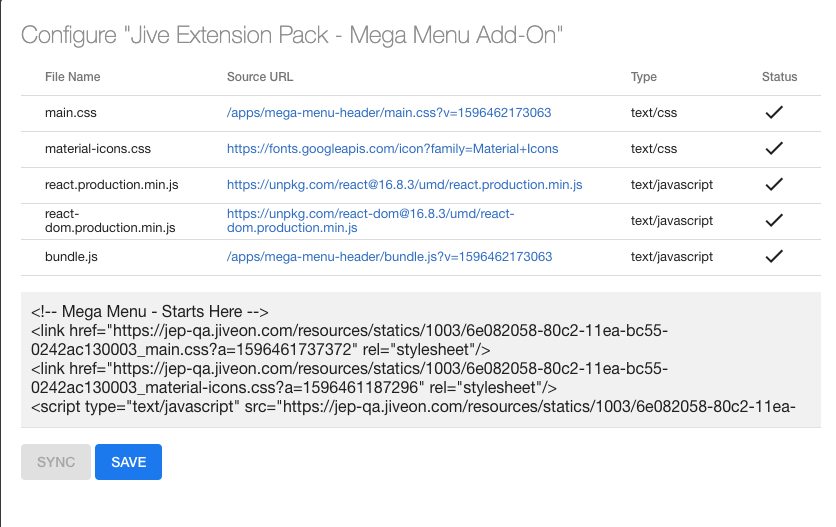Select the main.css file name

(x=70, y=113)
